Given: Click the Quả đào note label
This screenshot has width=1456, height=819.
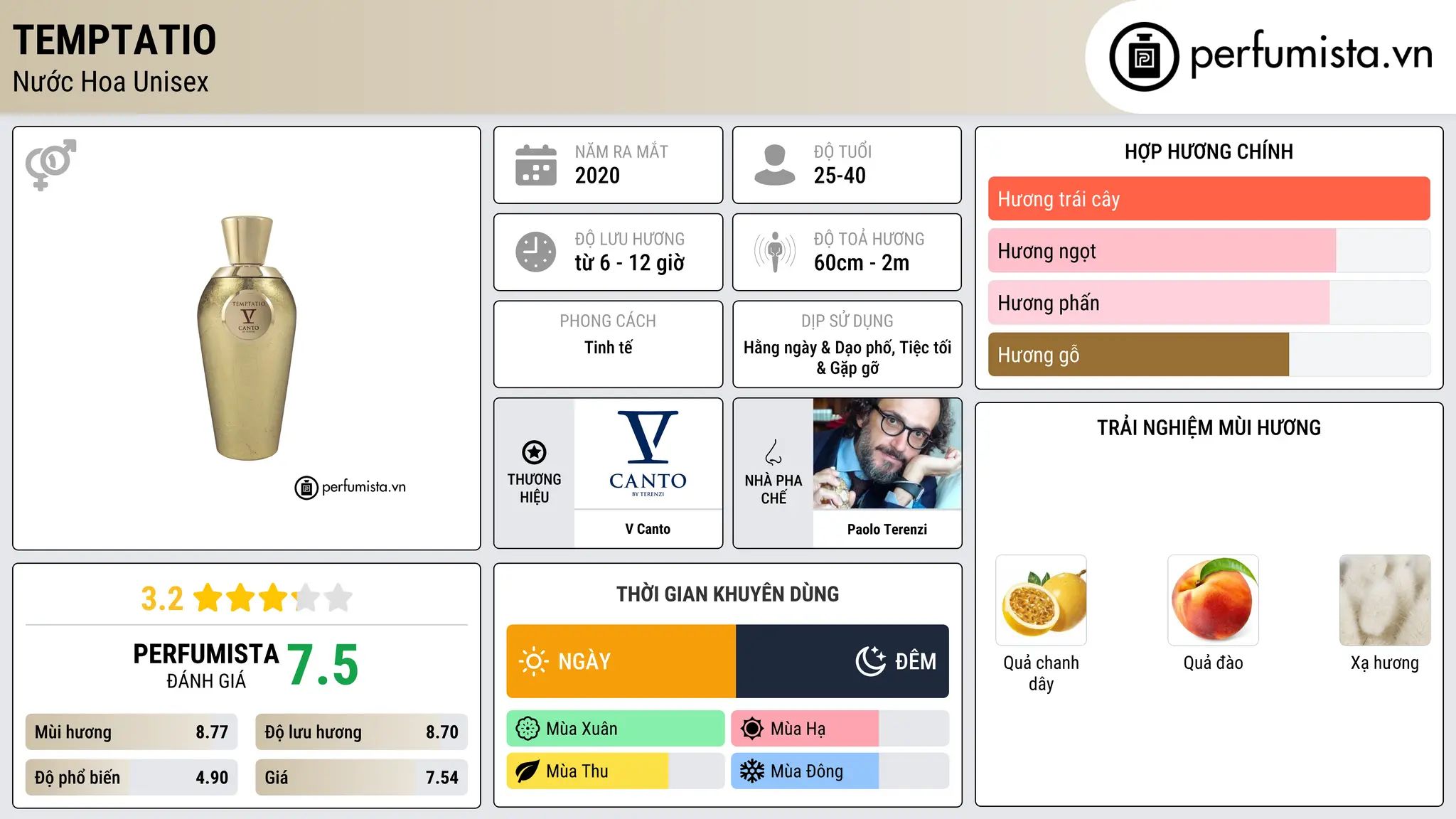Looking at the screenshot, I should 1213,663.
